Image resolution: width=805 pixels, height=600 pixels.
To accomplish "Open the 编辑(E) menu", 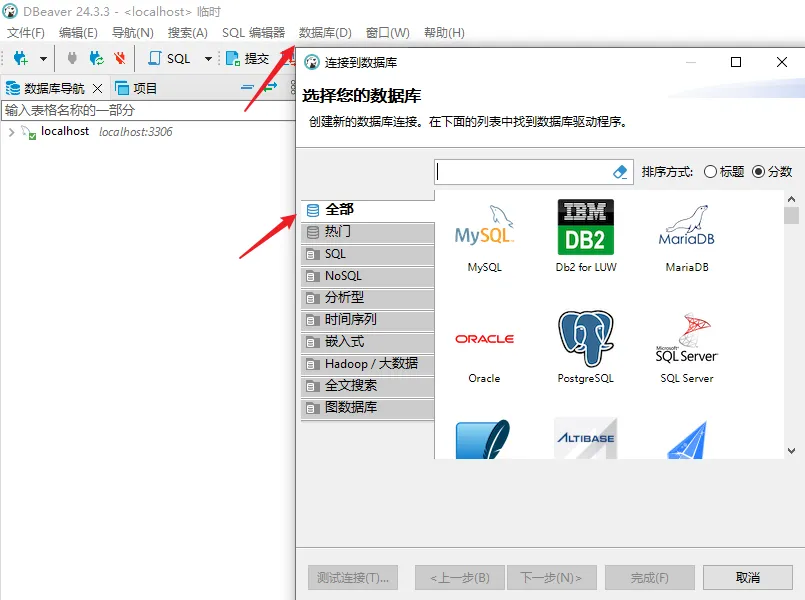I will click(x=78, y=33).
